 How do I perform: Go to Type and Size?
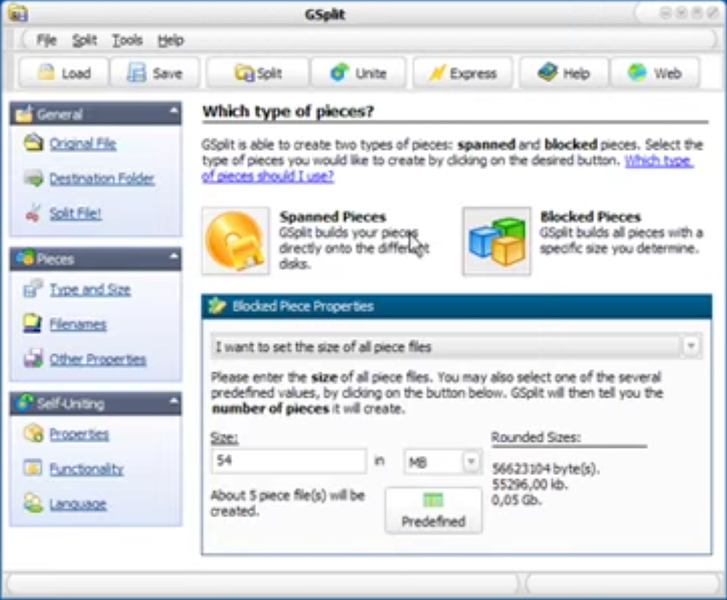point(90,289)
